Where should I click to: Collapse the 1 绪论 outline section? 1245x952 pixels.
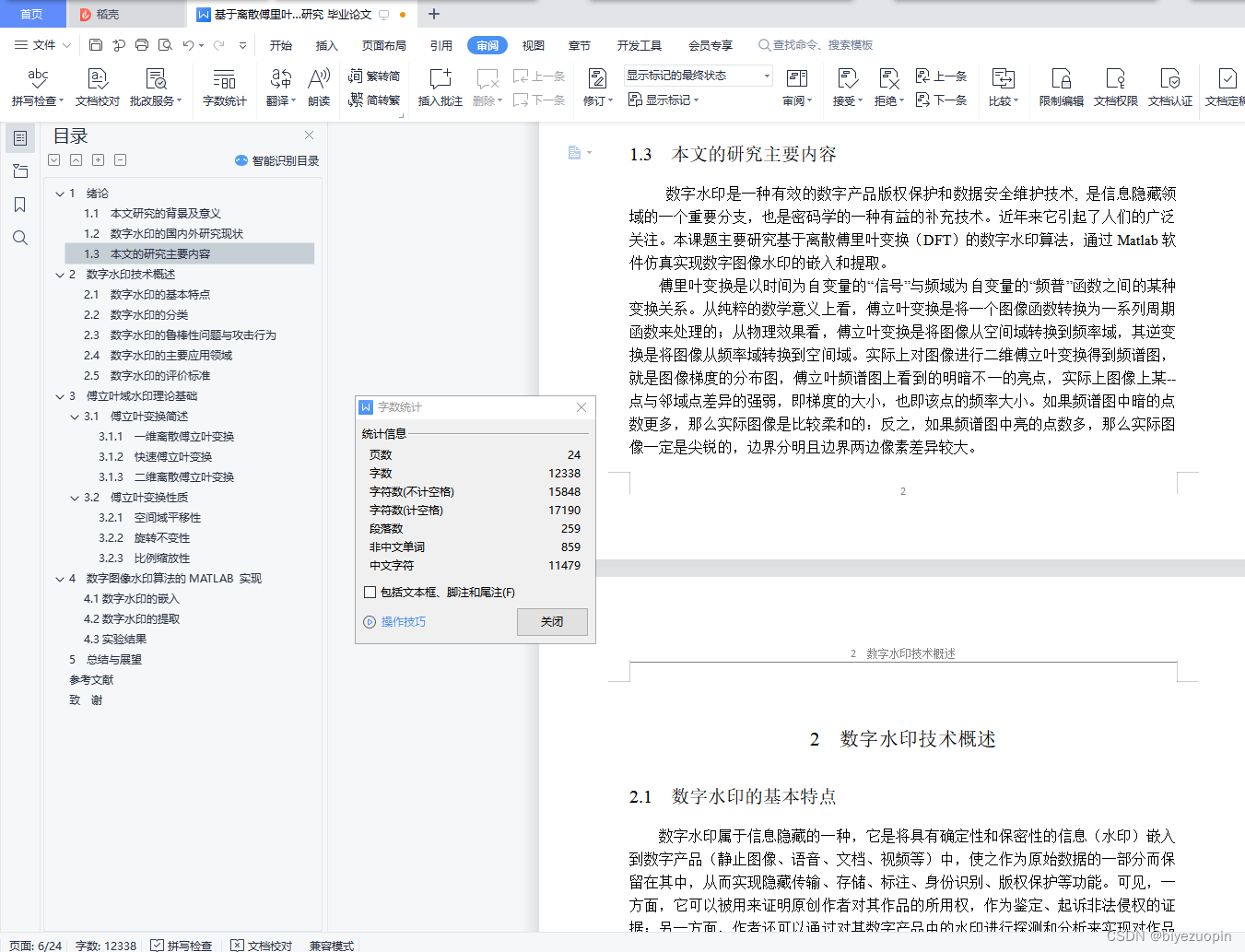click(60, 194)
